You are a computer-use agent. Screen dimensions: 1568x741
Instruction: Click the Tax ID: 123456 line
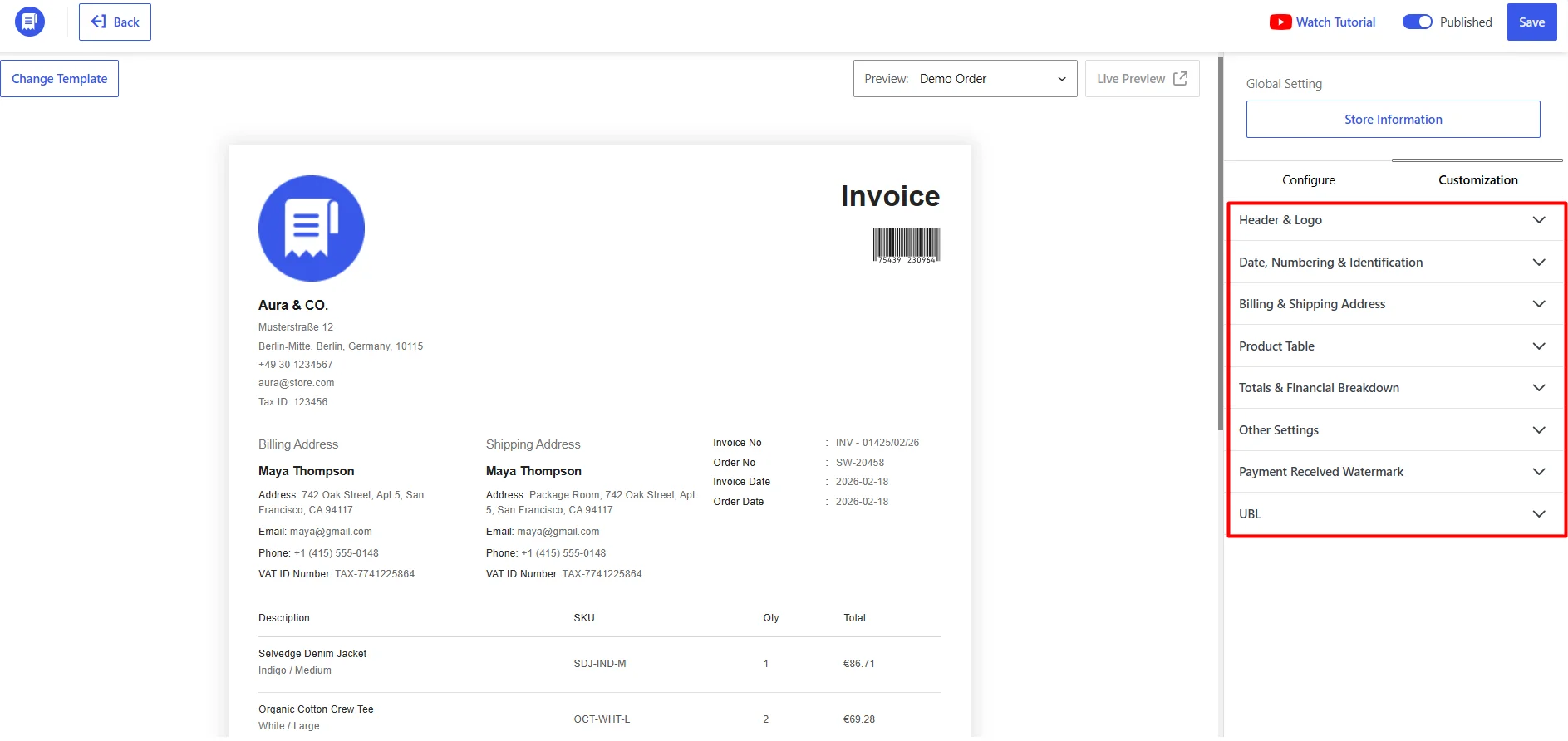(293, 402)
